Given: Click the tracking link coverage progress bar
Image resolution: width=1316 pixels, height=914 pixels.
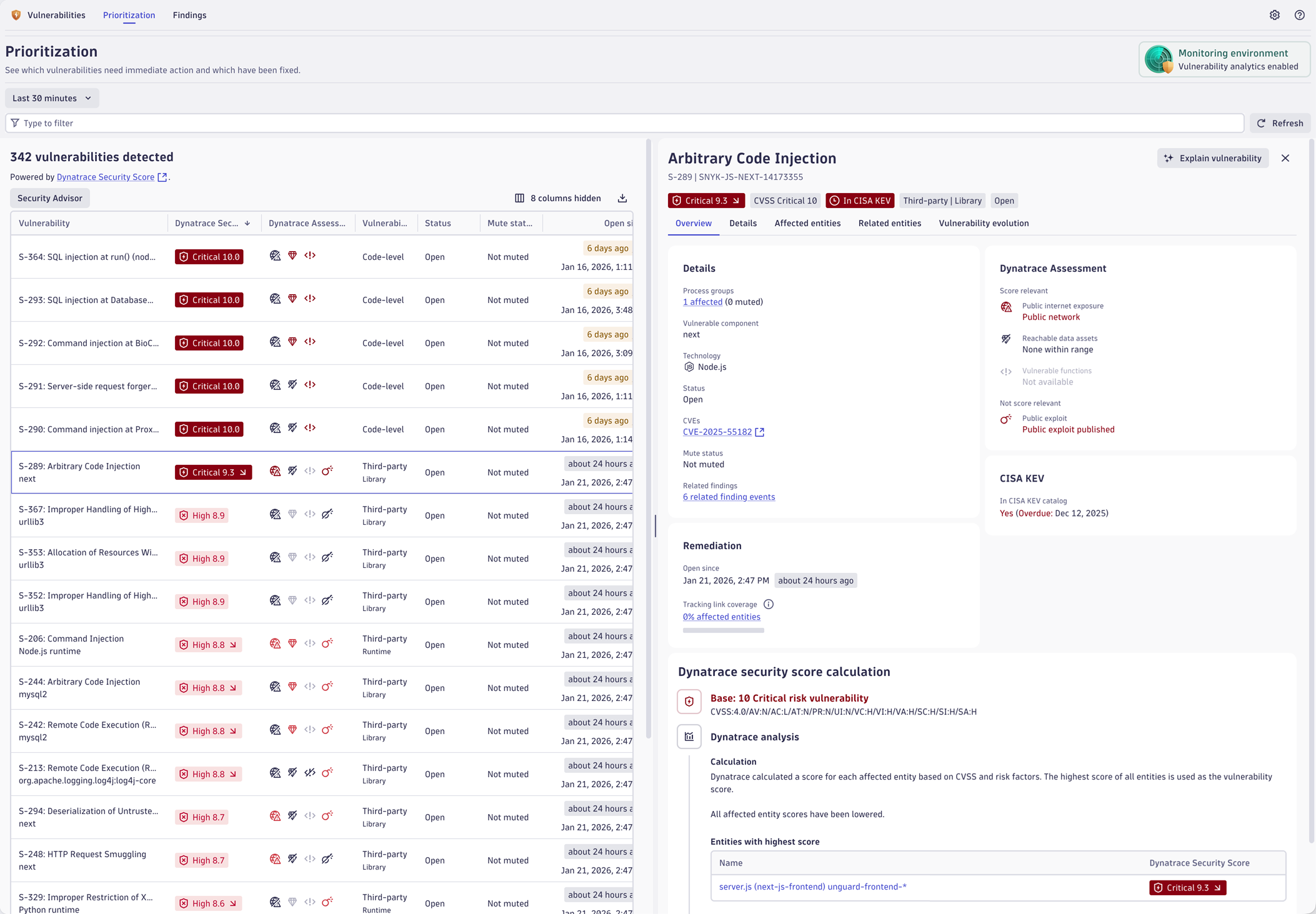Looking at the screenshot, I should click(x=723, y=630).
